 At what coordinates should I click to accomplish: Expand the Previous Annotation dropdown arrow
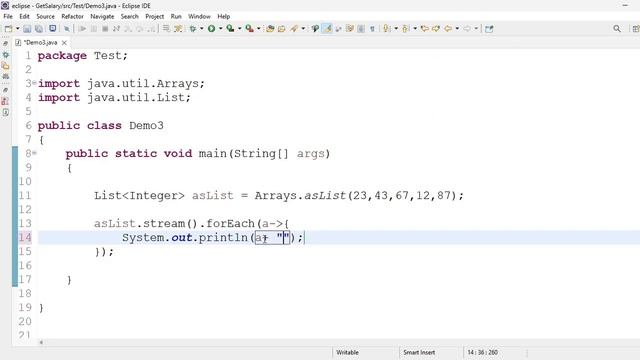tap(415, 29)
